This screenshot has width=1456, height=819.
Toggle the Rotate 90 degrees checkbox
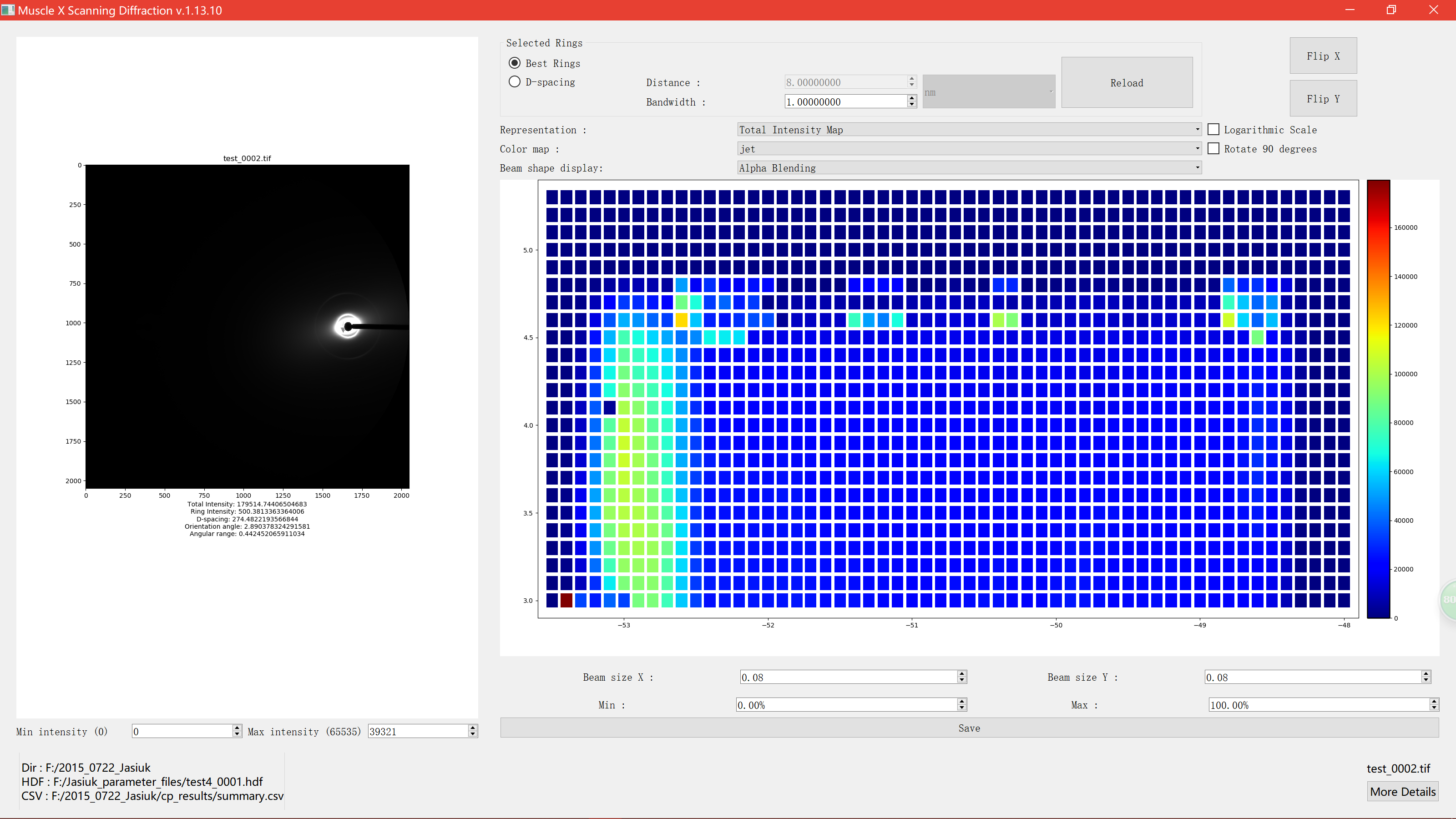coord(1213,149)
